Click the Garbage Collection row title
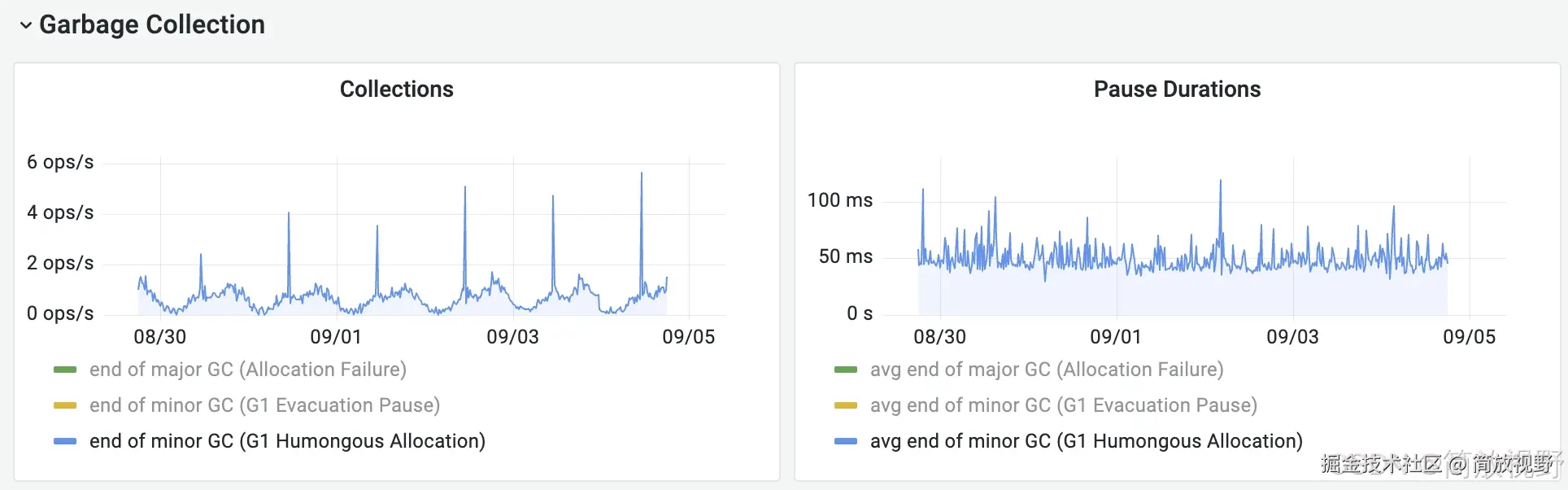The width and height of the screenshot is (1568, 490). coord(152,24)
